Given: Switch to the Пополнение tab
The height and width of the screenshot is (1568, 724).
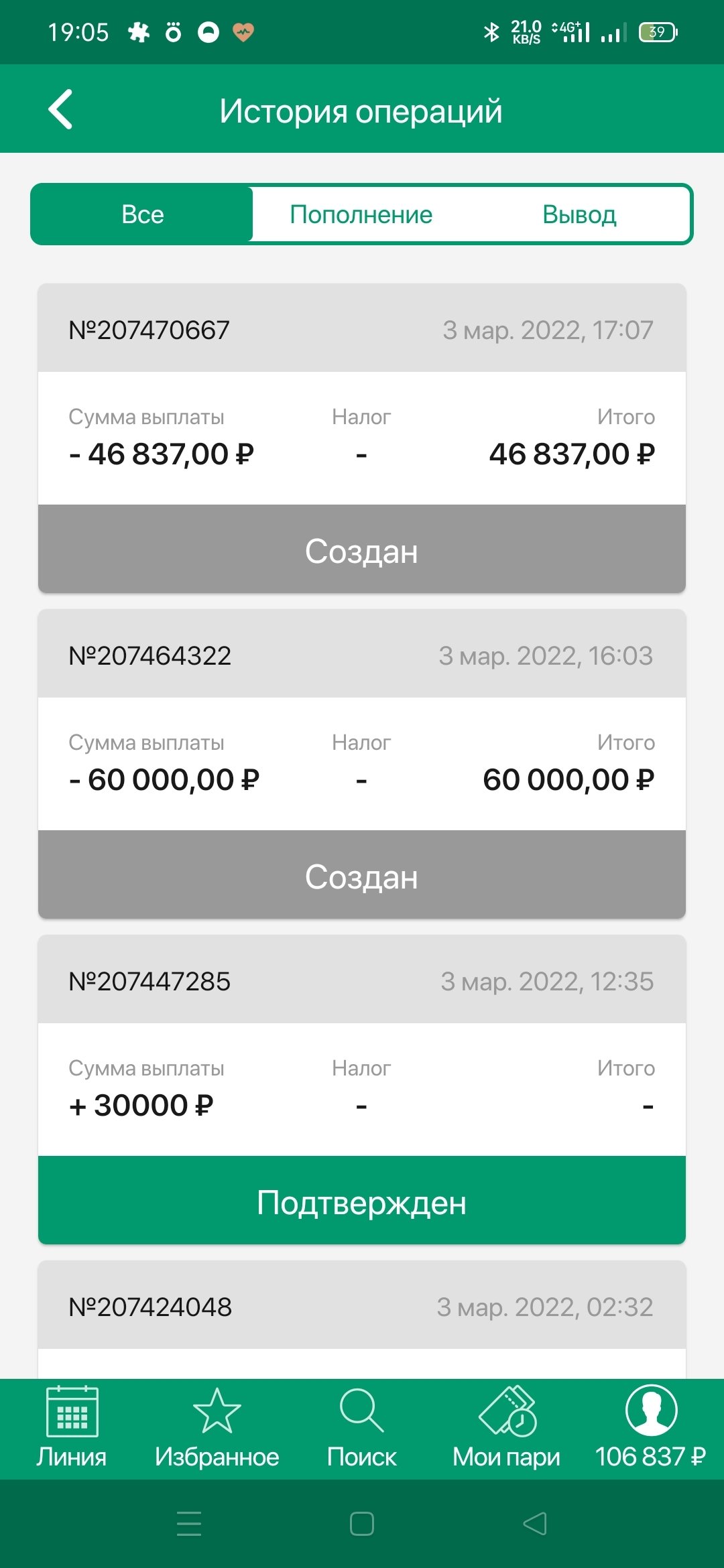Looking at the screenshot, I should pyautogui.click(x=361, y=214).
